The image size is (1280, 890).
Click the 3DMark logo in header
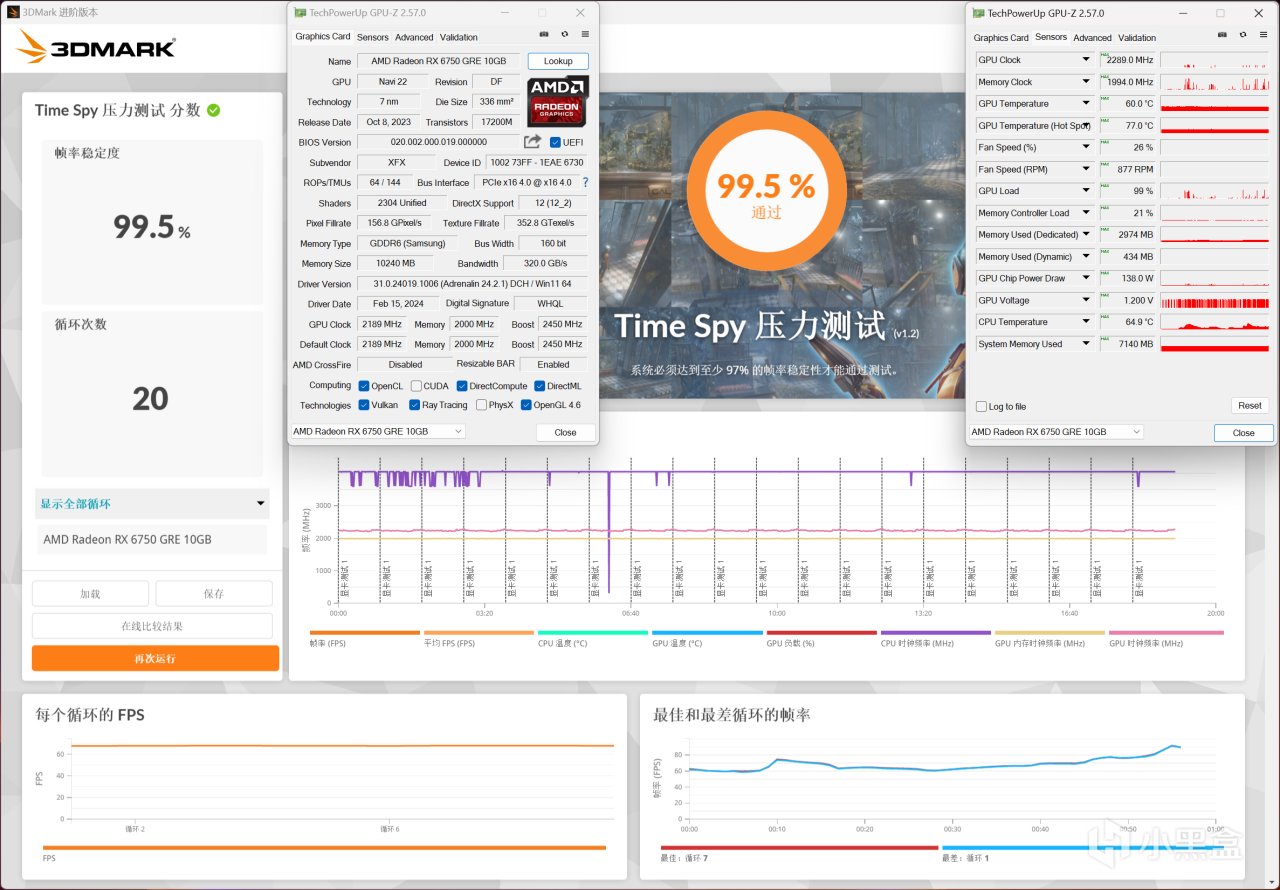click(96, 47)
